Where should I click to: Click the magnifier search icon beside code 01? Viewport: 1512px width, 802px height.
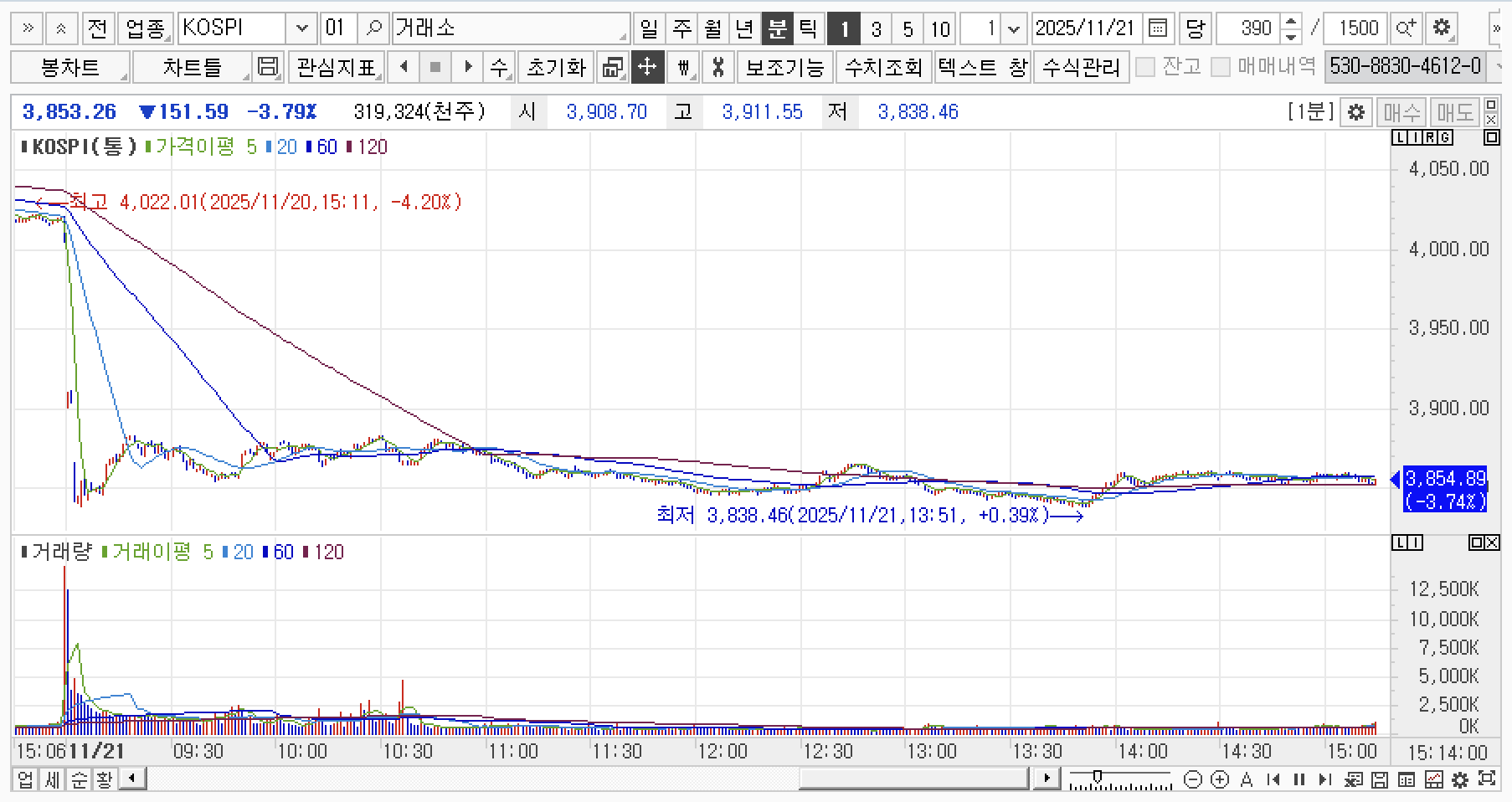pyautogui.click(x=374, y=28)
